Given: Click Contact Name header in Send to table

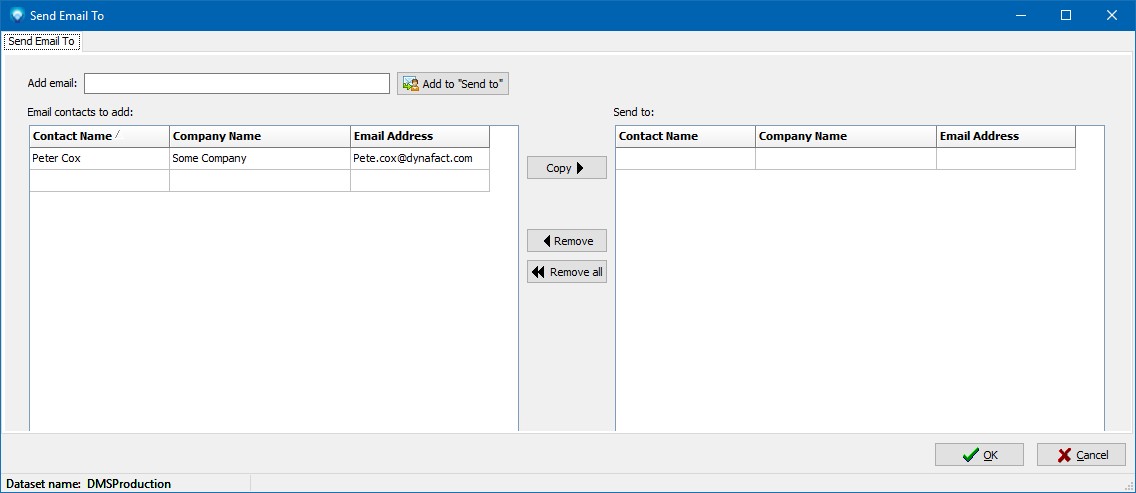Looking at the screenshot, I should coord(685,136).
